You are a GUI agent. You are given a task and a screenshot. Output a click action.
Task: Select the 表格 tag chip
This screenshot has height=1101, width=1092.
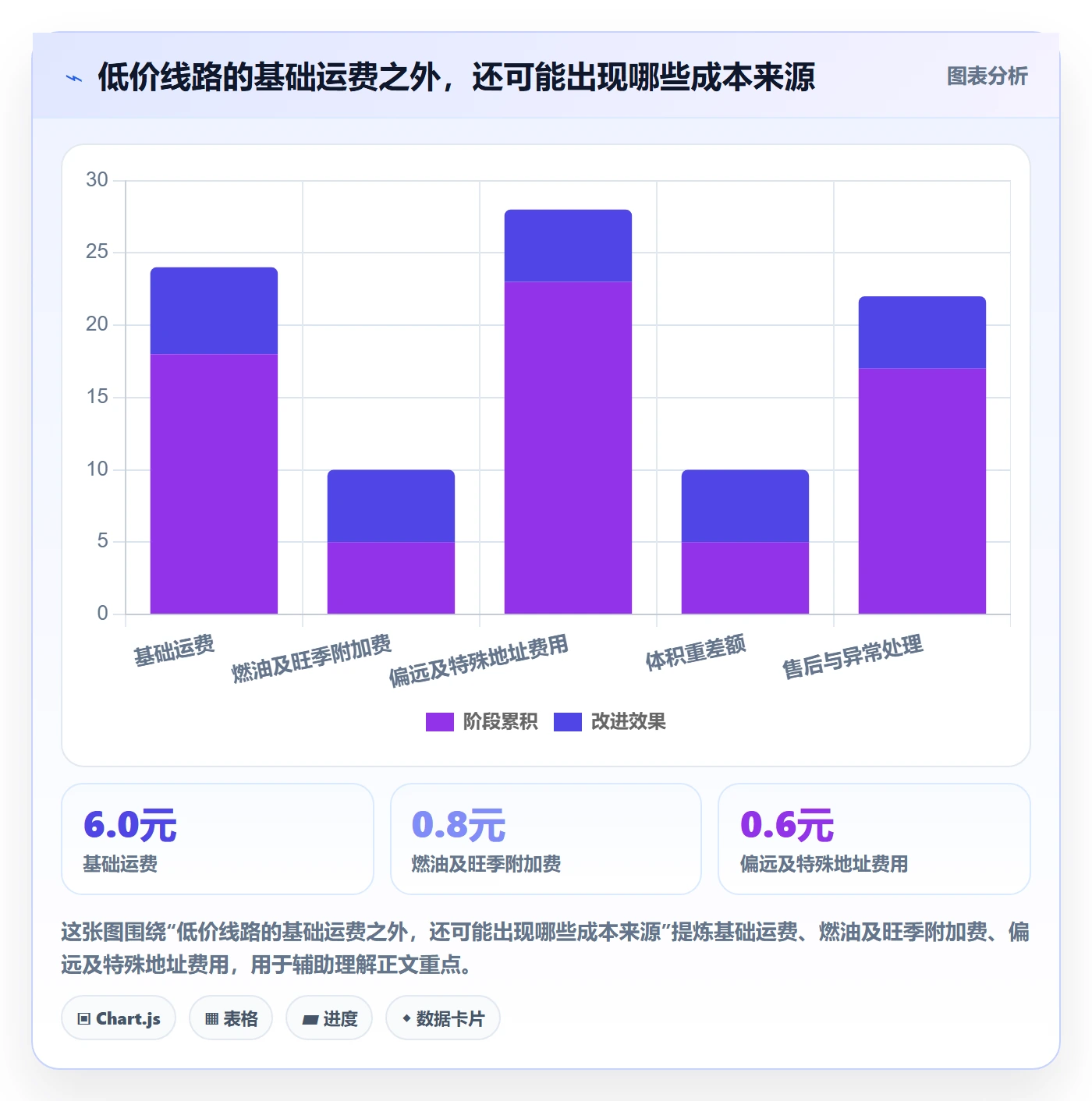(x=231, y=1018)
